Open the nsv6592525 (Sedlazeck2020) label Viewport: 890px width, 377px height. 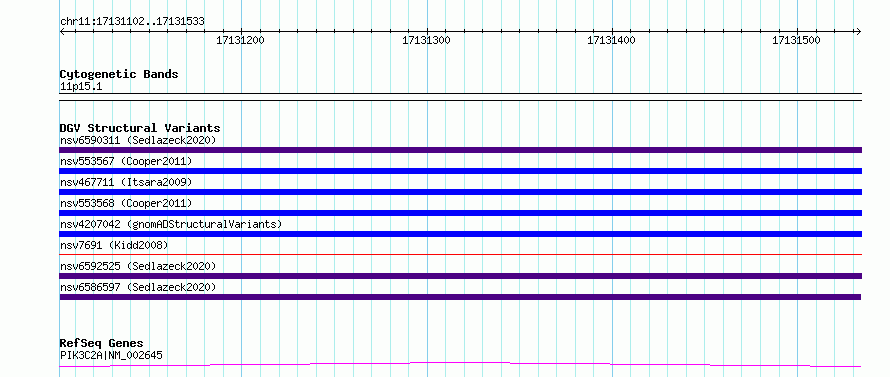point(138,266)
